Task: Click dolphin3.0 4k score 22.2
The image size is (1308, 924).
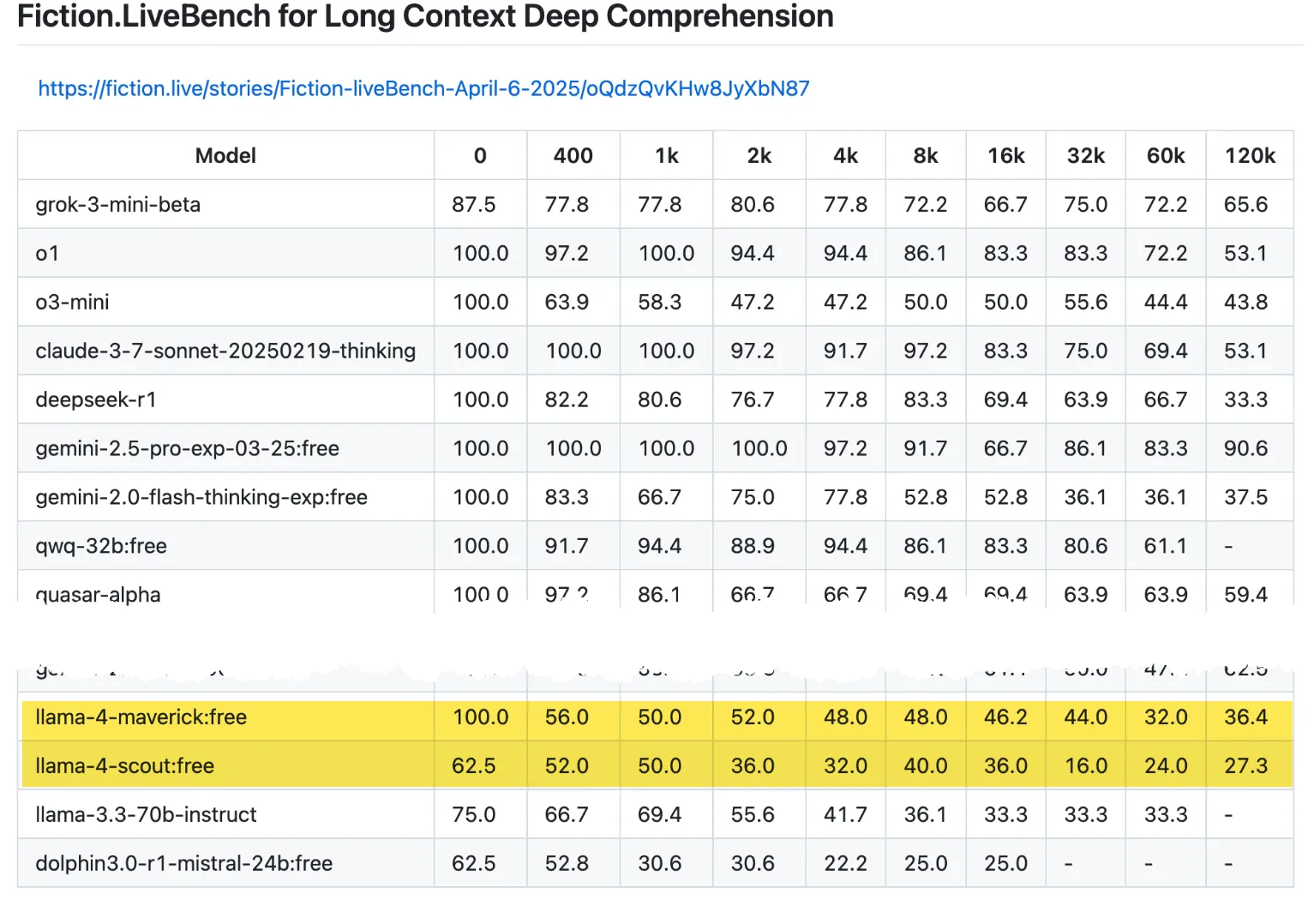Action: (x=845, y=863)
